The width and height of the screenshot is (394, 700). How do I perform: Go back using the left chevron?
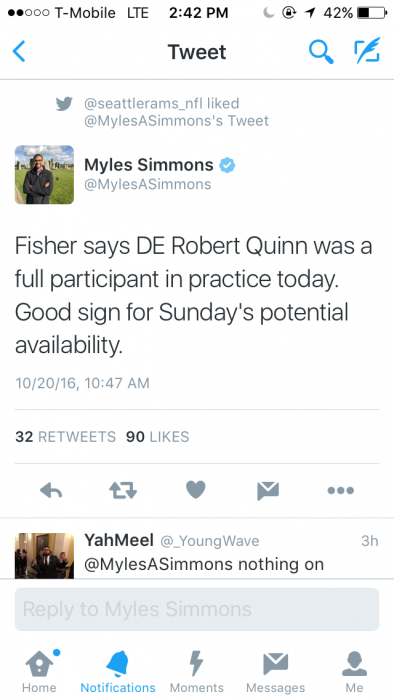click(19, 51)
